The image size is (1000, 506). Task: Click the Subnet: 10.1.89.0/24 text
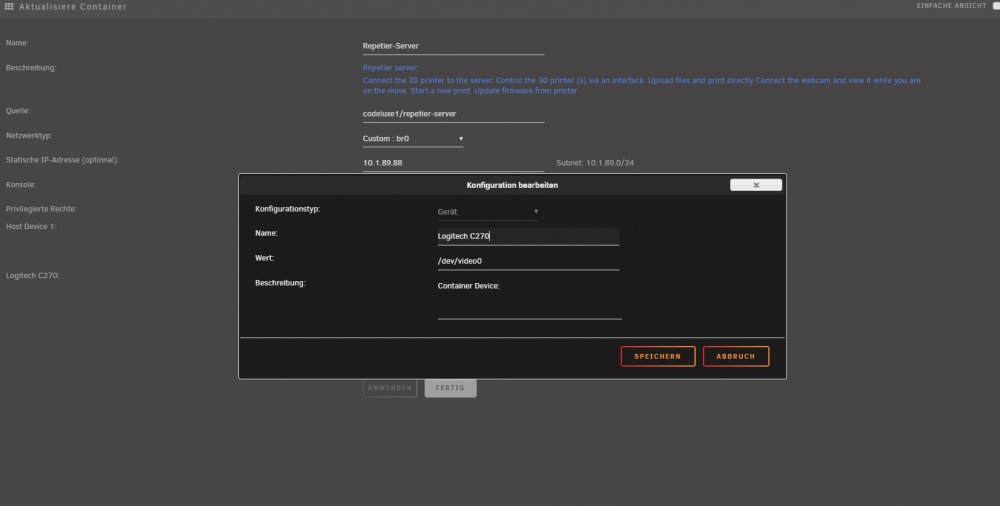595,163
